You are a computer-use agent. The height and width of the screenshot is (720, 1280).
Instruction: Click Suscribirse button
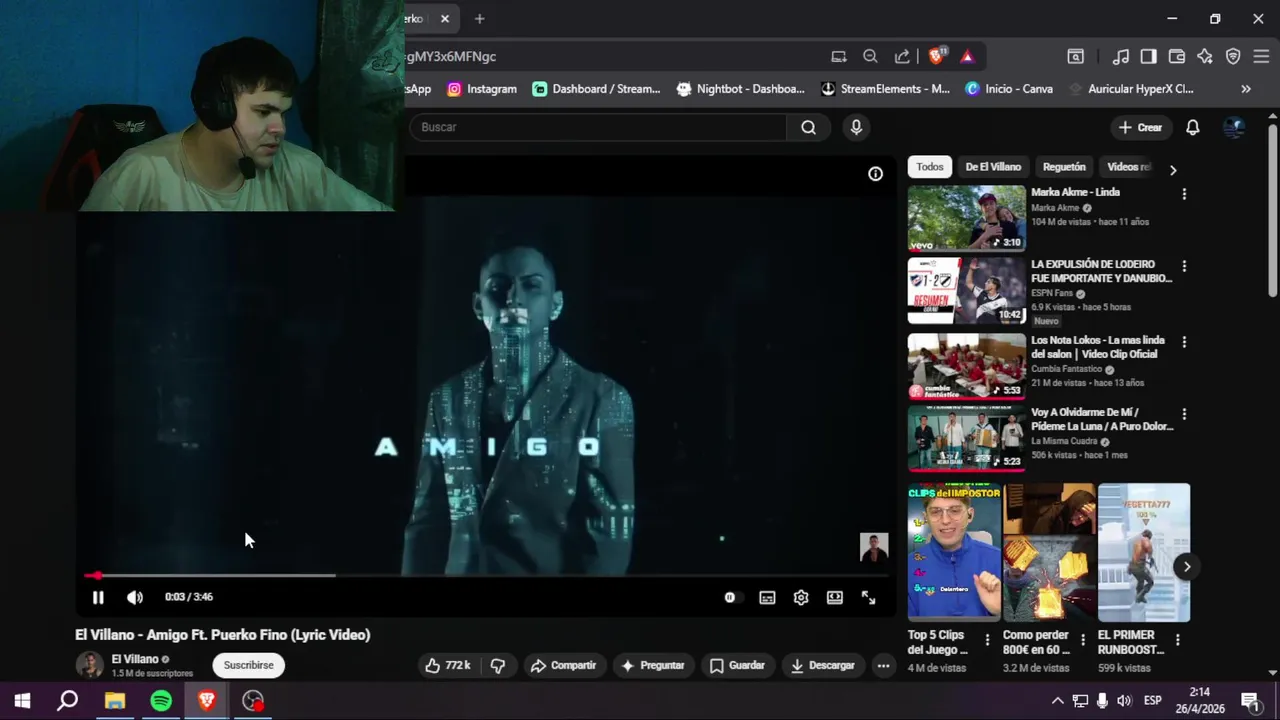(248, 665)
